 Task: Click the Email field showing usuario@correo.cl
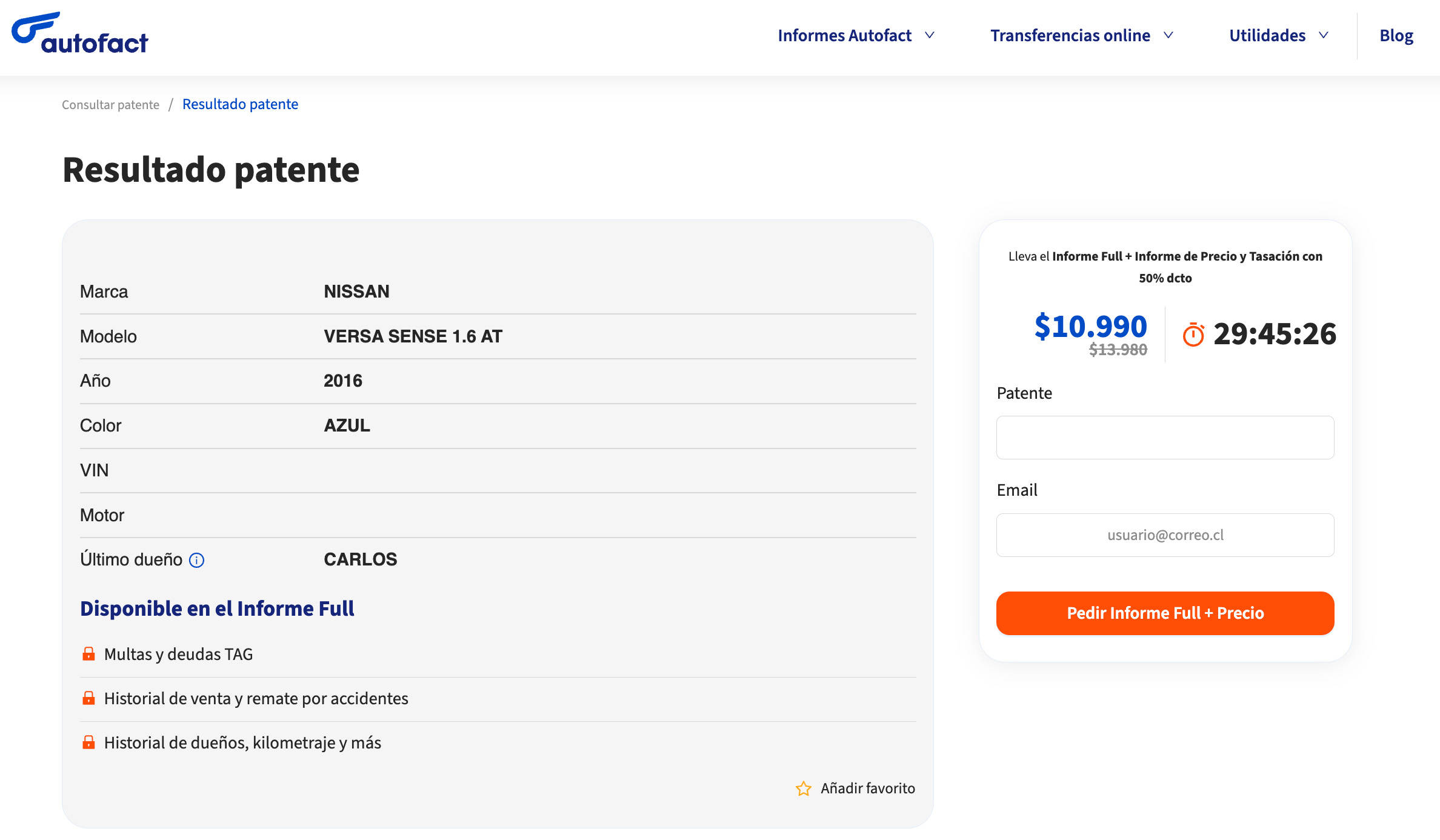tap(1164, 535)
